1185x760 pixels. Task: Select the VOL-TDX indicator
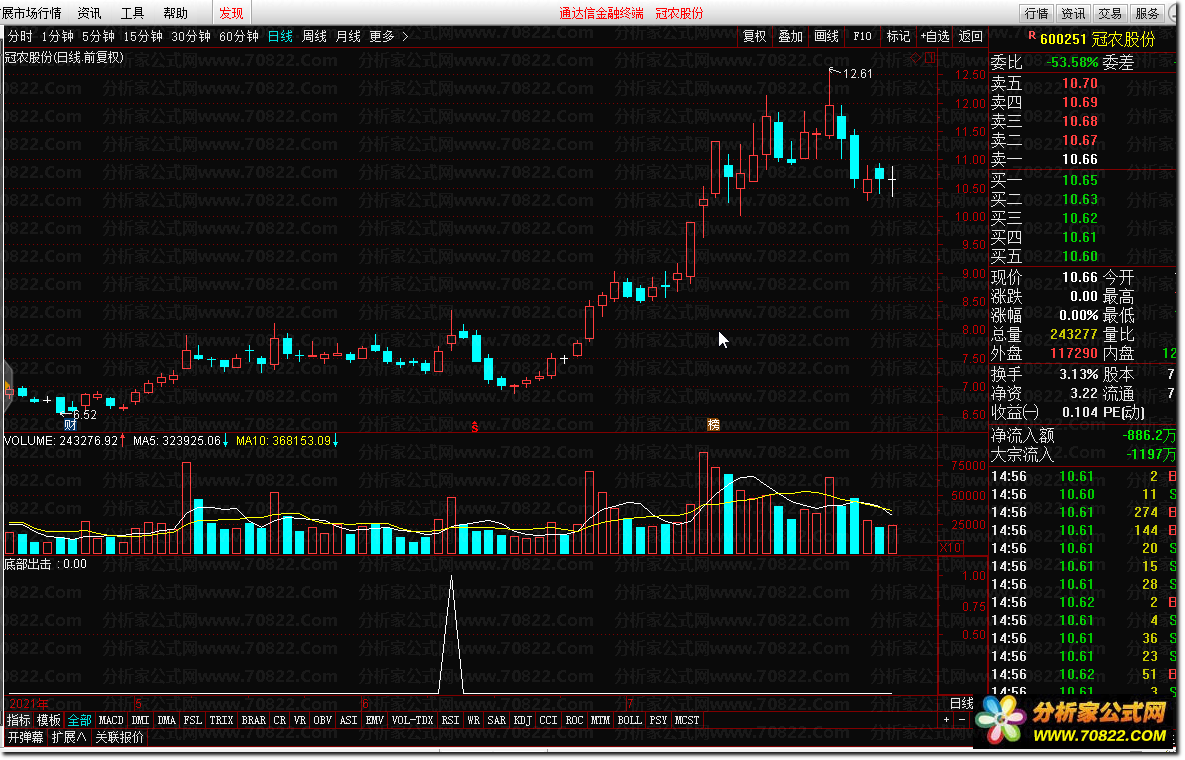click(x=413, y=721)
